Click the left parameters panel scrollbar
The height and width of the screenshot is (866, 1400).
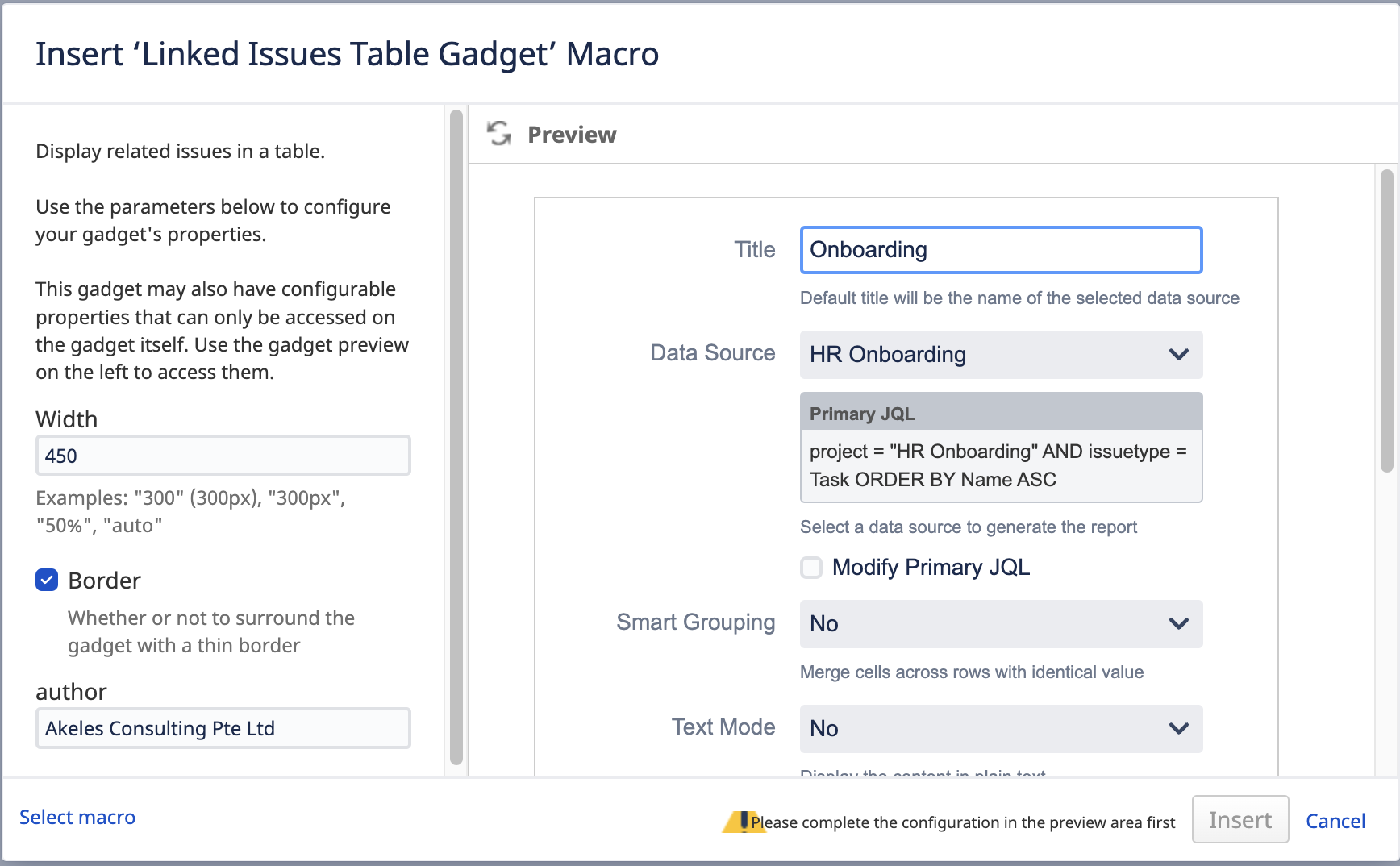click(x=456, y=435)
